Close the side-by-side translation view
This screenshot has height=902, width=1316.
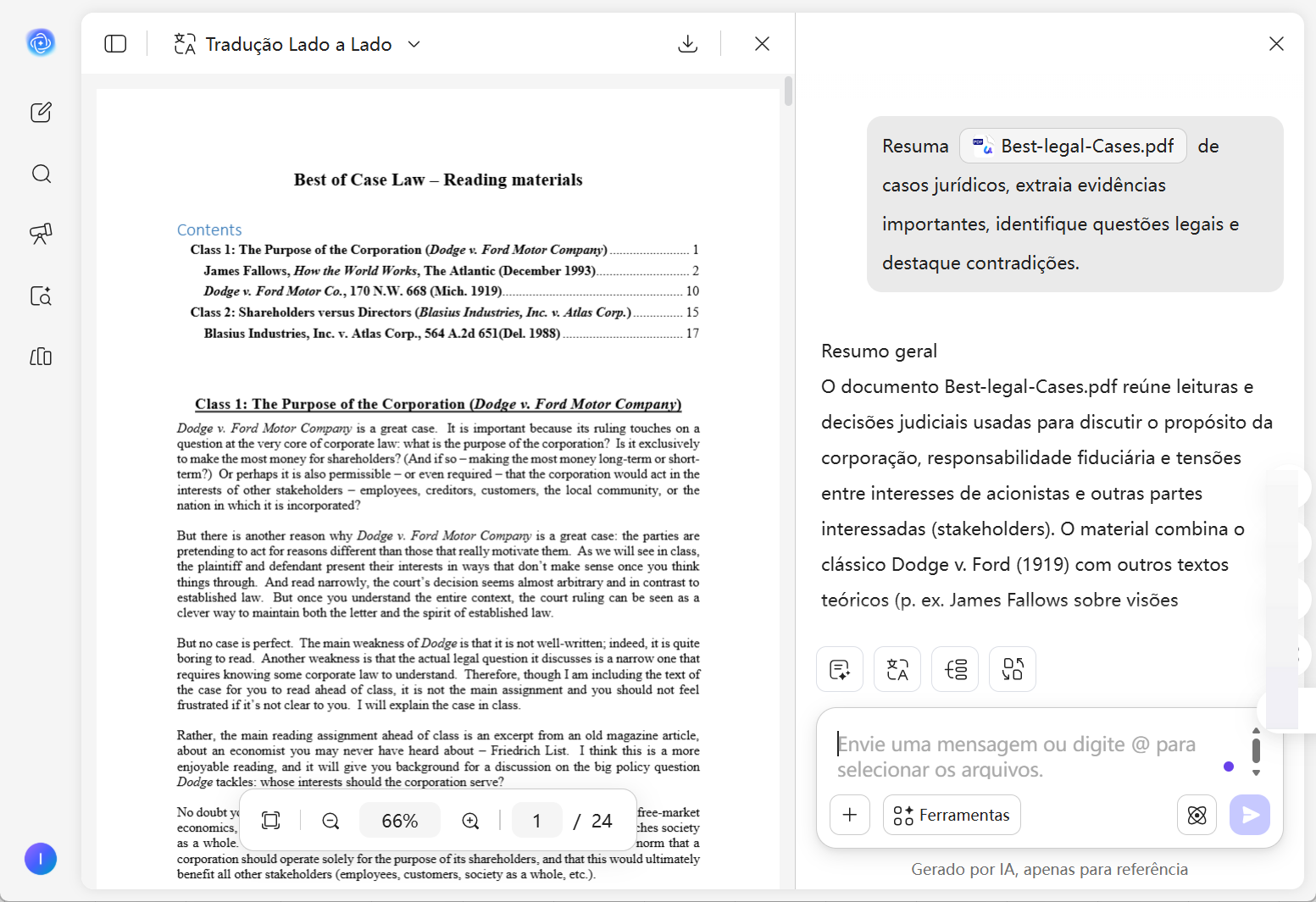[762, 44]
